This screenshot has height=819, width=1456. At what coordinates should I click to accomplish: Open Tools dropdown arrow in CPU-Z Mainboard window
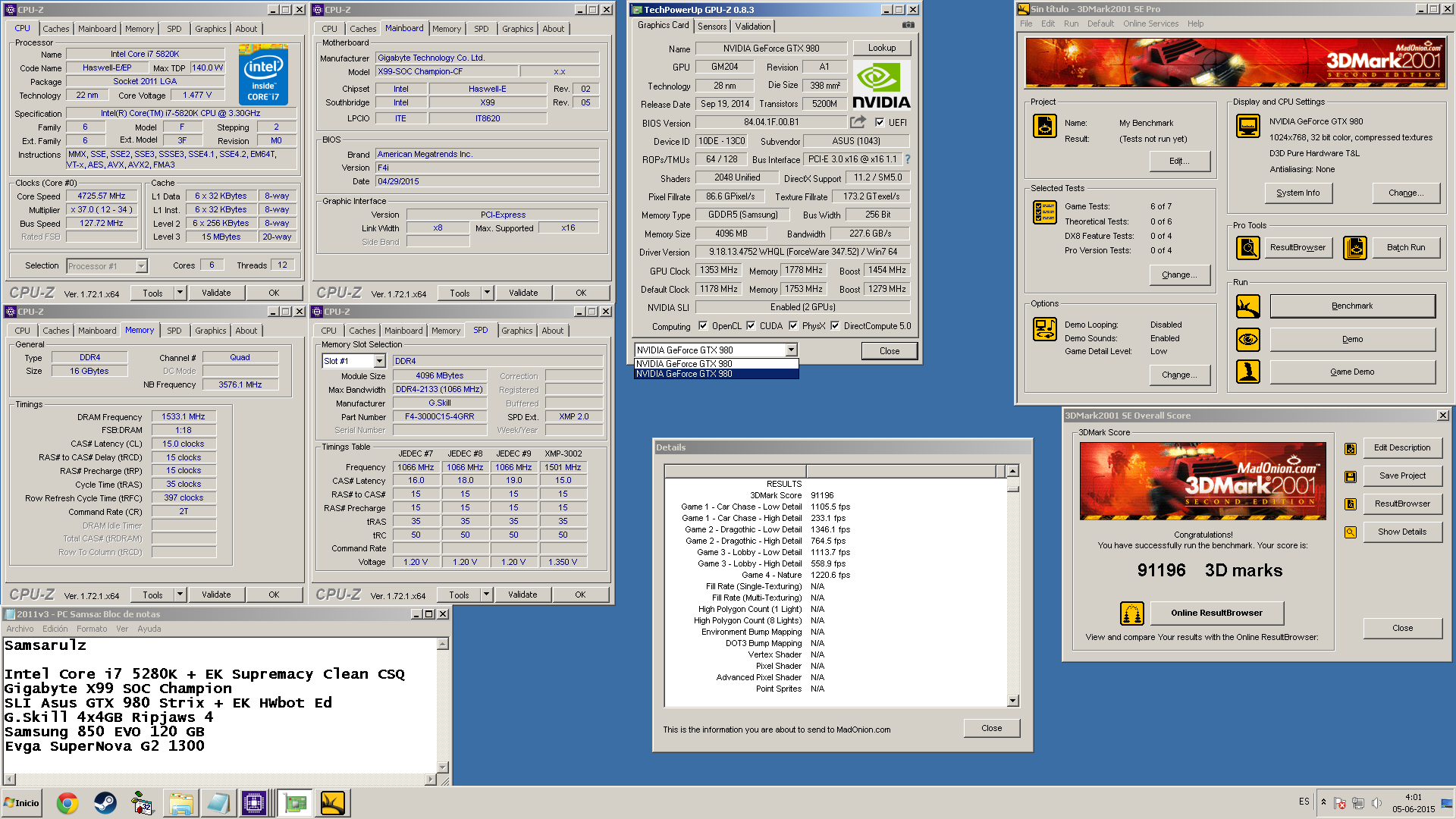(487, 293)
